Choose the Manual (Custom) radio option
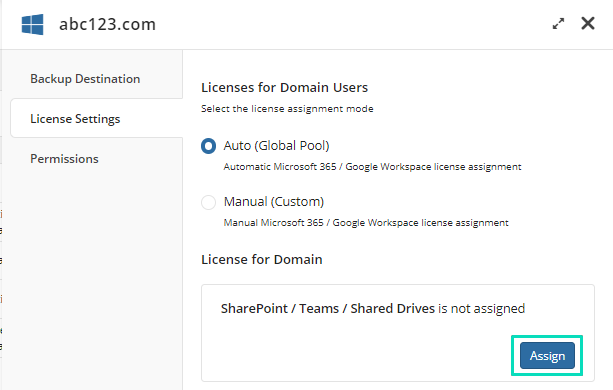The width and height of the screenshot is (613, 390). [x=208, y=202]
